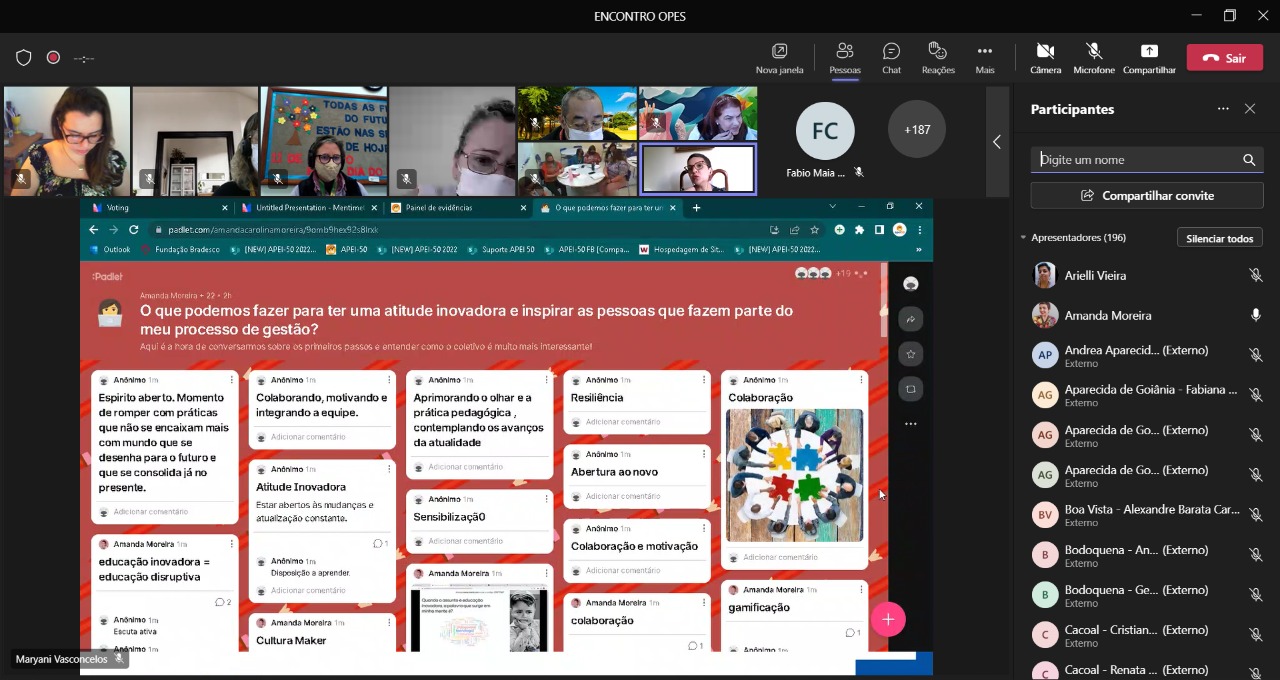The height and width of the screenshot is (680, 1280).
Task: Open the Mais options menu
Action: coord(984,58)
